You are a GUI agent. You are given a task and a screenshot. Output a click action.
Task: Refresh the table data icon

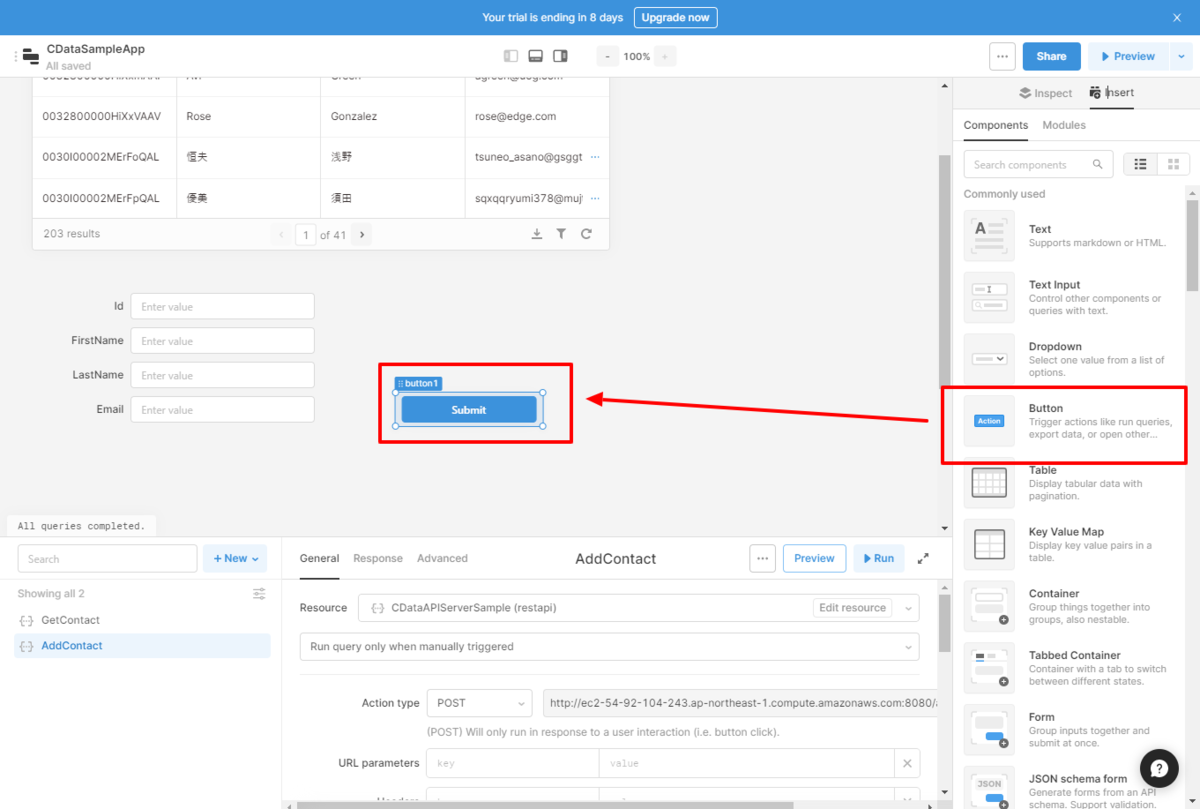pos(586,234)
